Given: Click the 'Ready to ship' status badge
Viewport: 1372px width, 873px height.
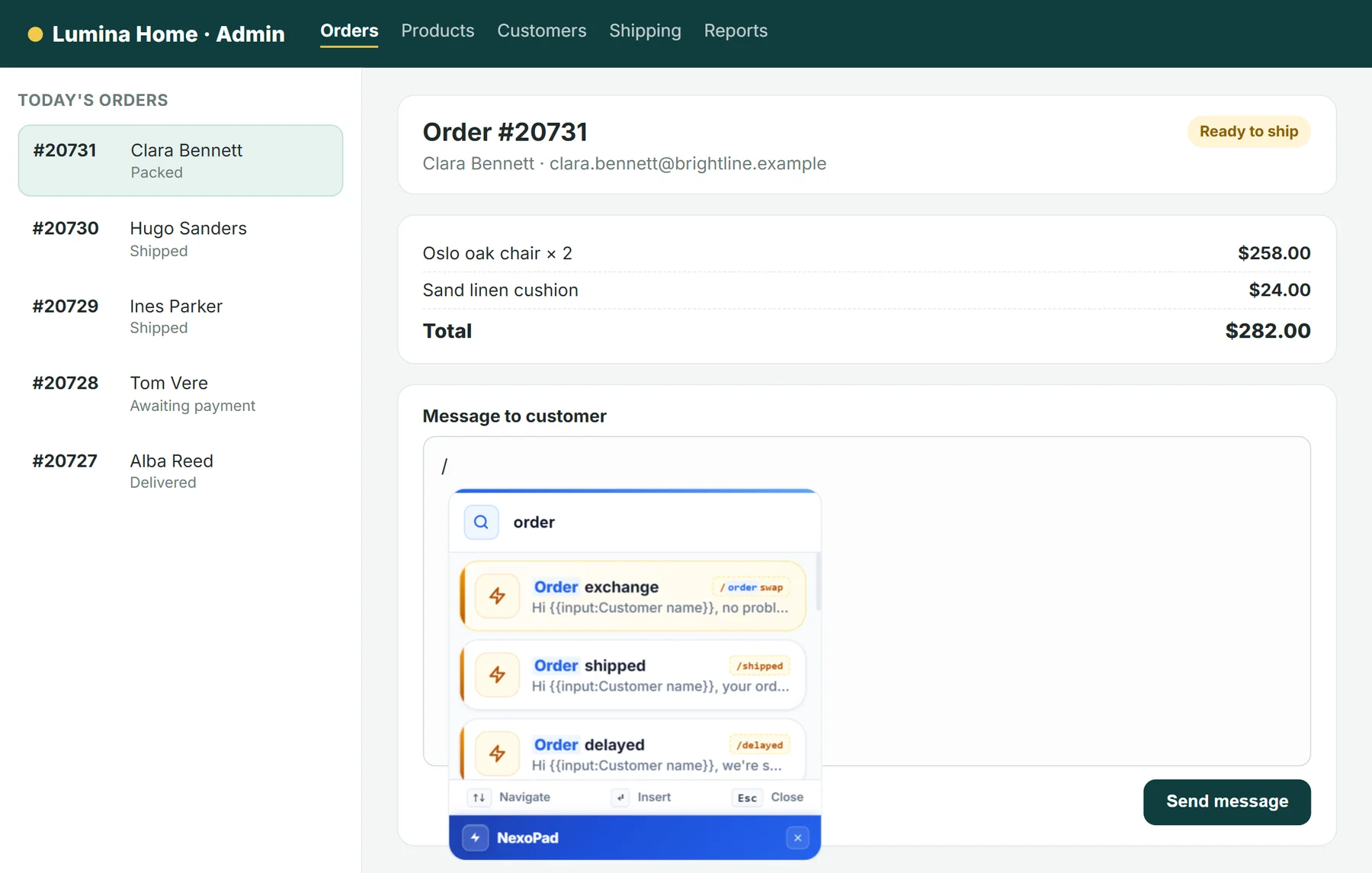Looking at the screenshot, I should 1249,131.
